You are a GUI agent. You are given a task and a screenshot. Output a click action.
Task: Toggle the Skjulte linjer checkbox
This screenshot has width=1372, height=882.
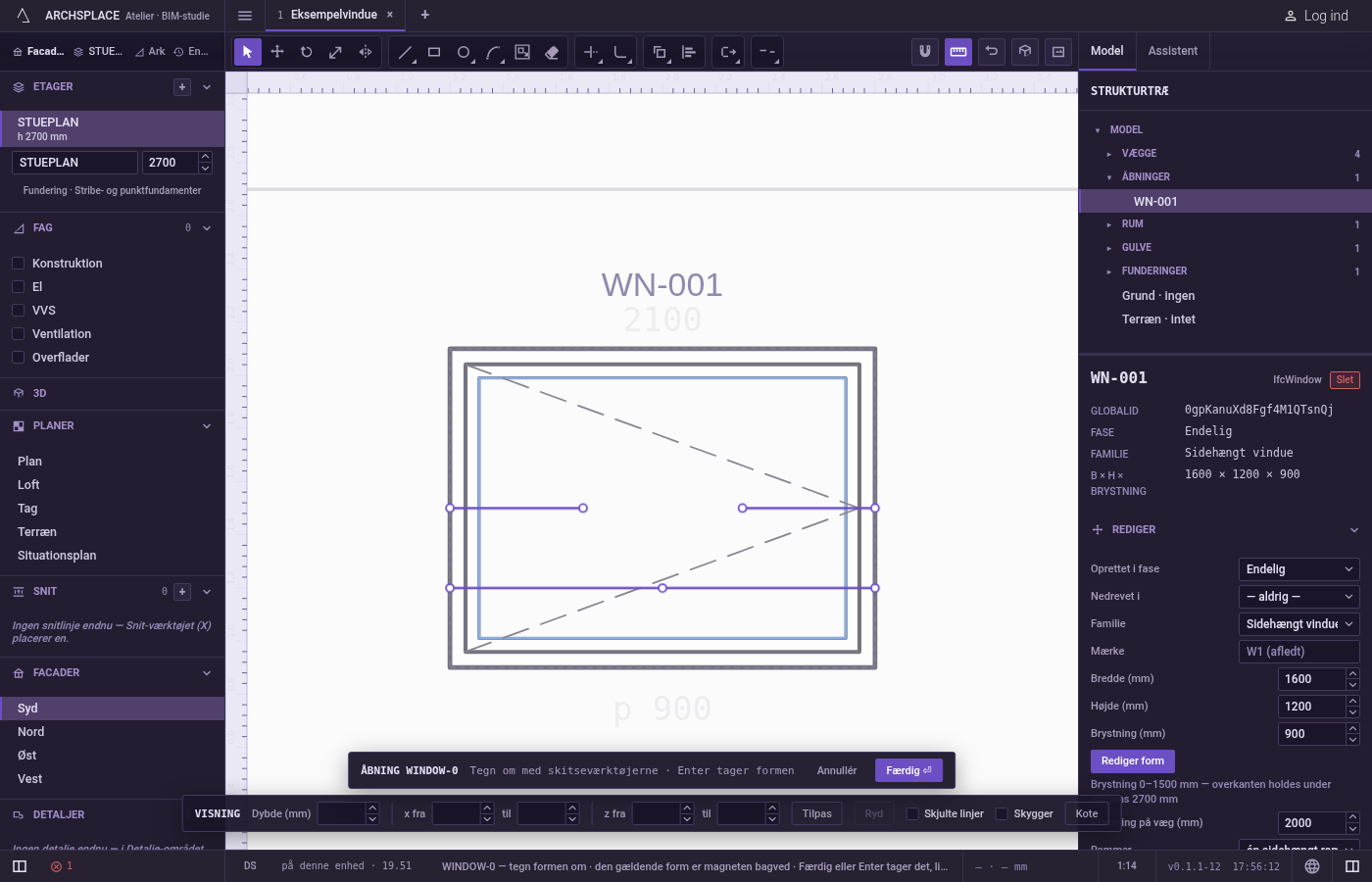click(912, 813)
